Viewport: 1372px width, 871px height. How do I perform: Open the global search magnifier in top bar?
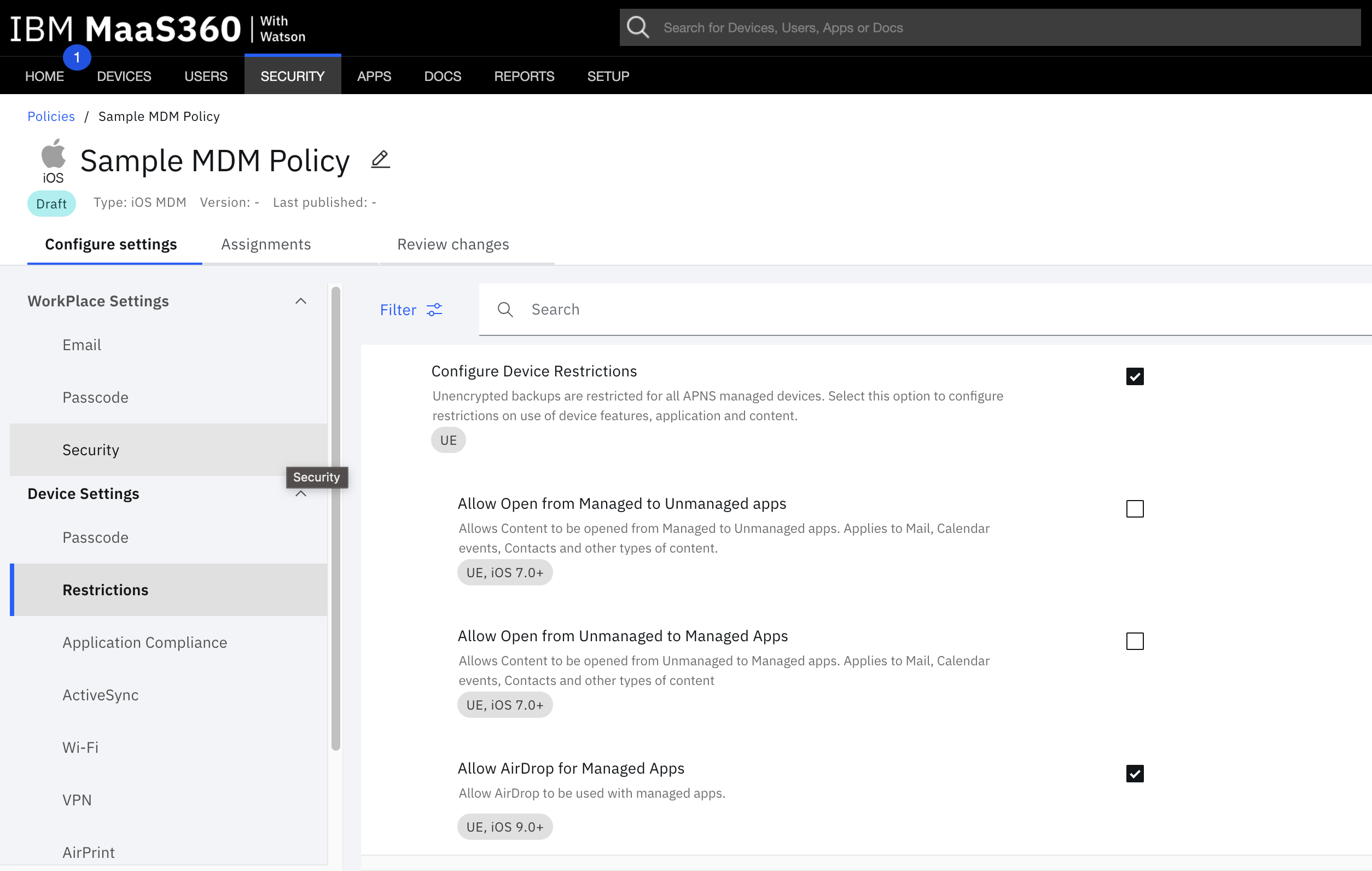coord(638,27)
